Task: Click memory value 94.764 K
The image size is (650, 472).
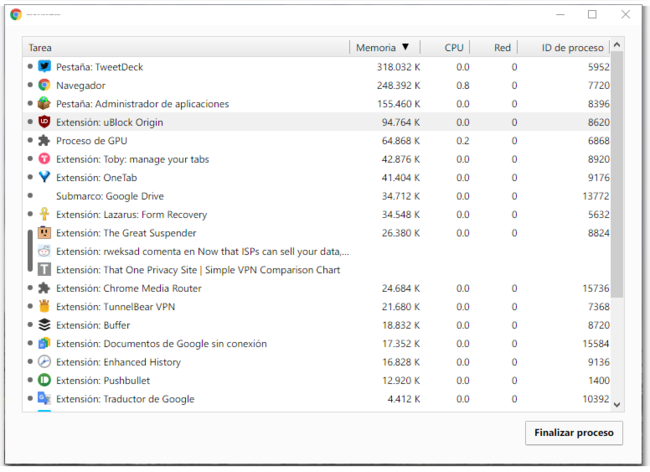Action: tap(401, 122)
